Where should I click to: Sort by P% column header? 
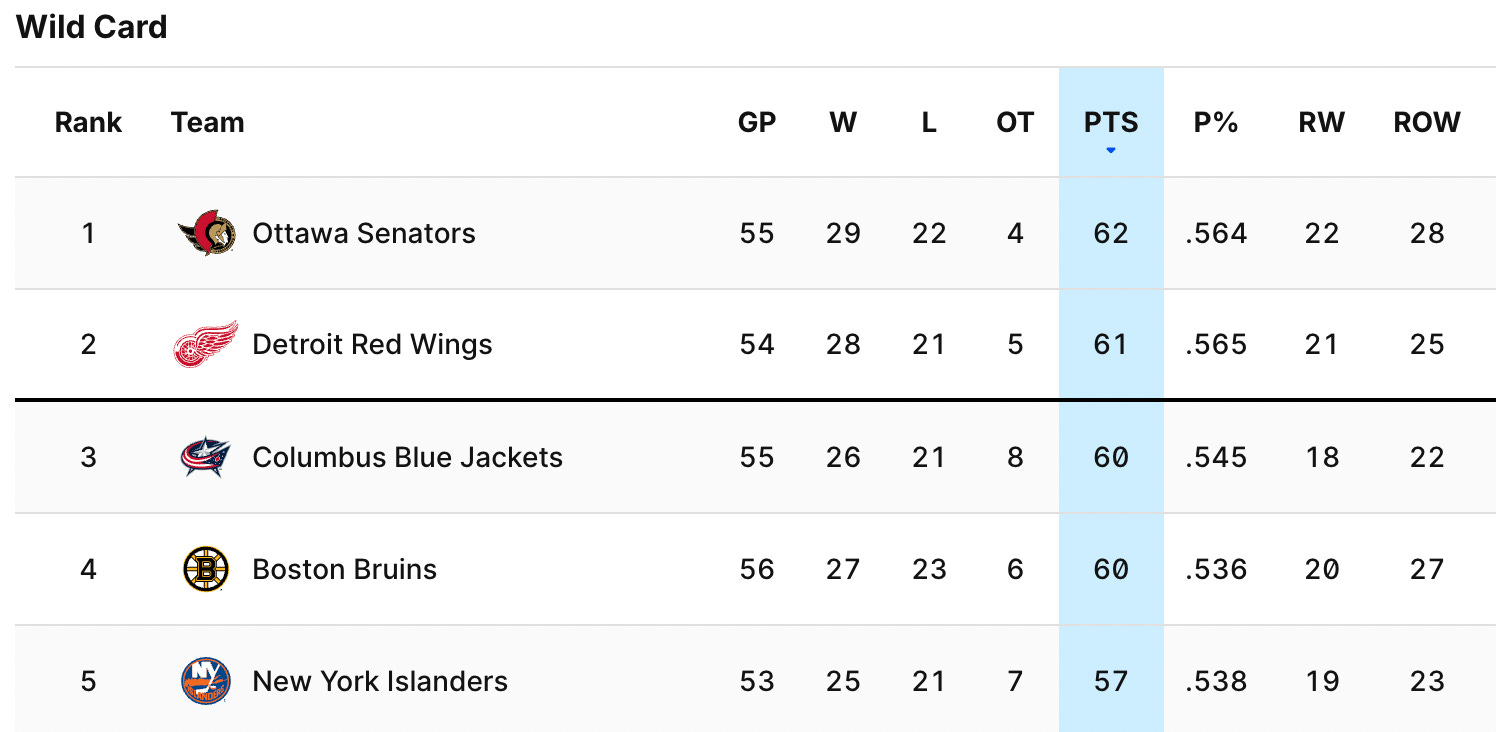[x=1216, y=123]
